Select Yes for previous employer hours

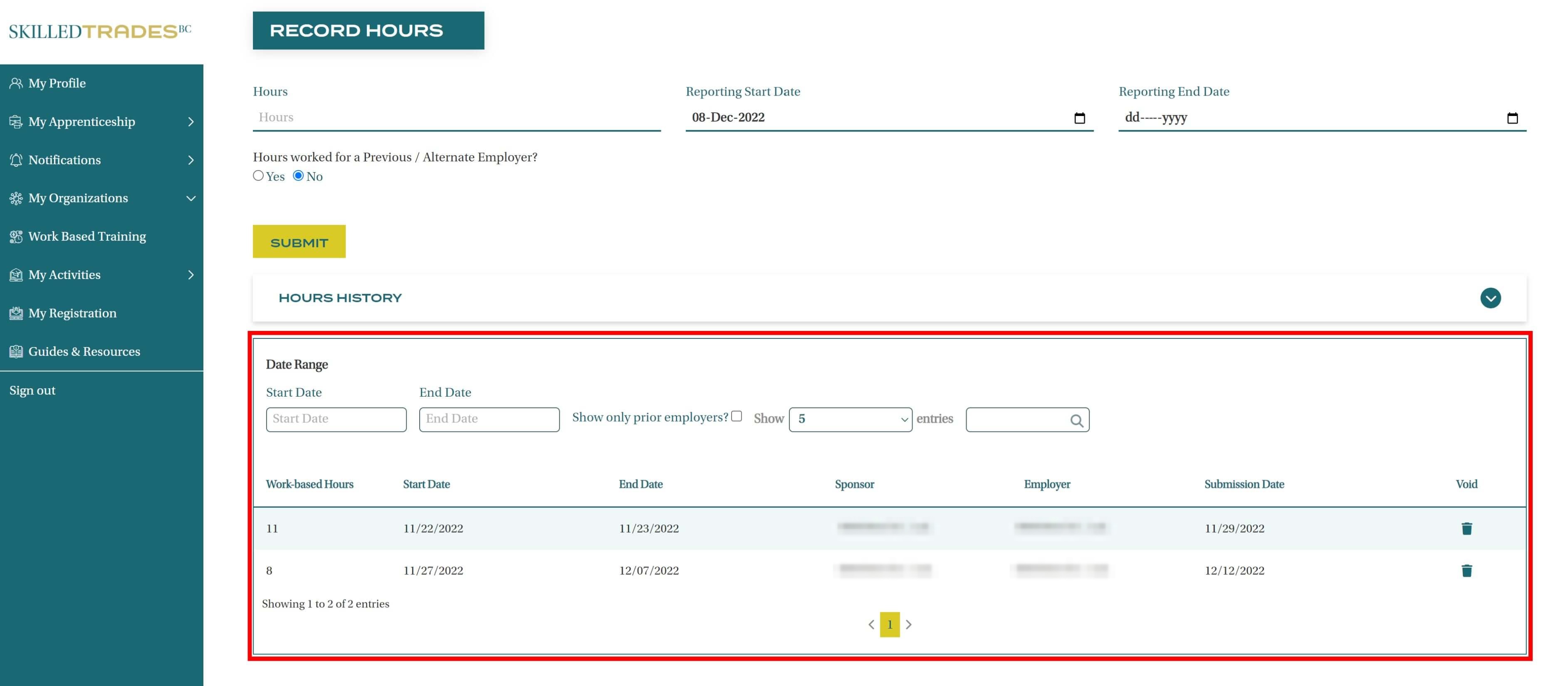click(x=258, y=175)
